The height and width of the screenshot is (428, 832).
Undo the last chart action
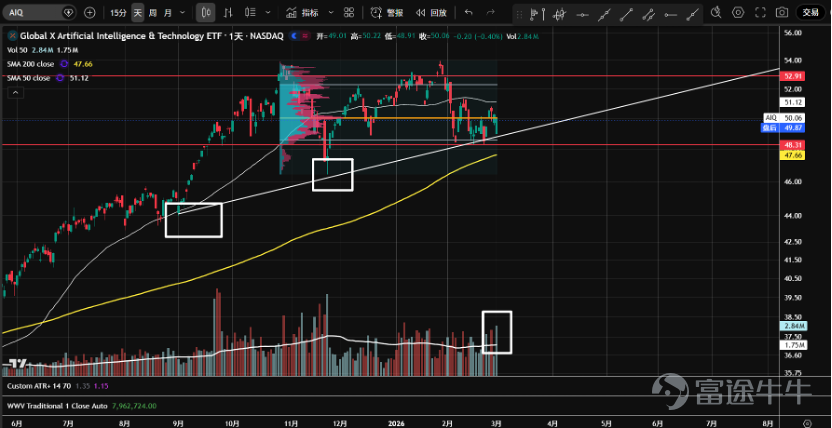pyautogui.click(x=468, y=12)
